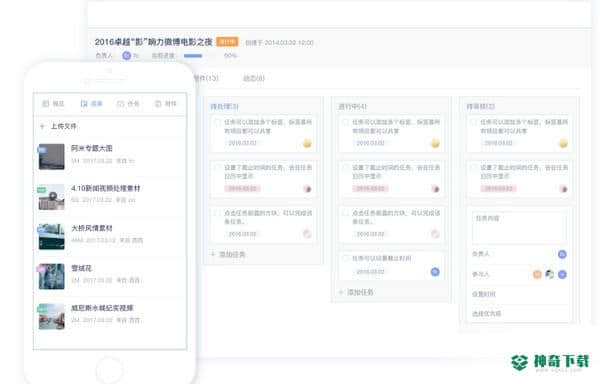Select file name 阿米专题大图
600x384 pixels.
[x=91, y=148]
